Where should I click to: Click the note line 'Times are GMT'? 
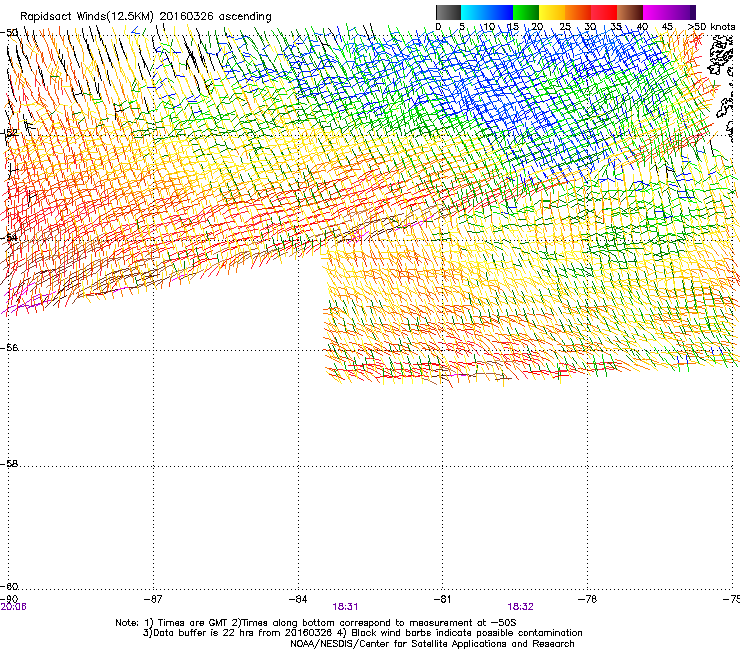coord(194,623)
